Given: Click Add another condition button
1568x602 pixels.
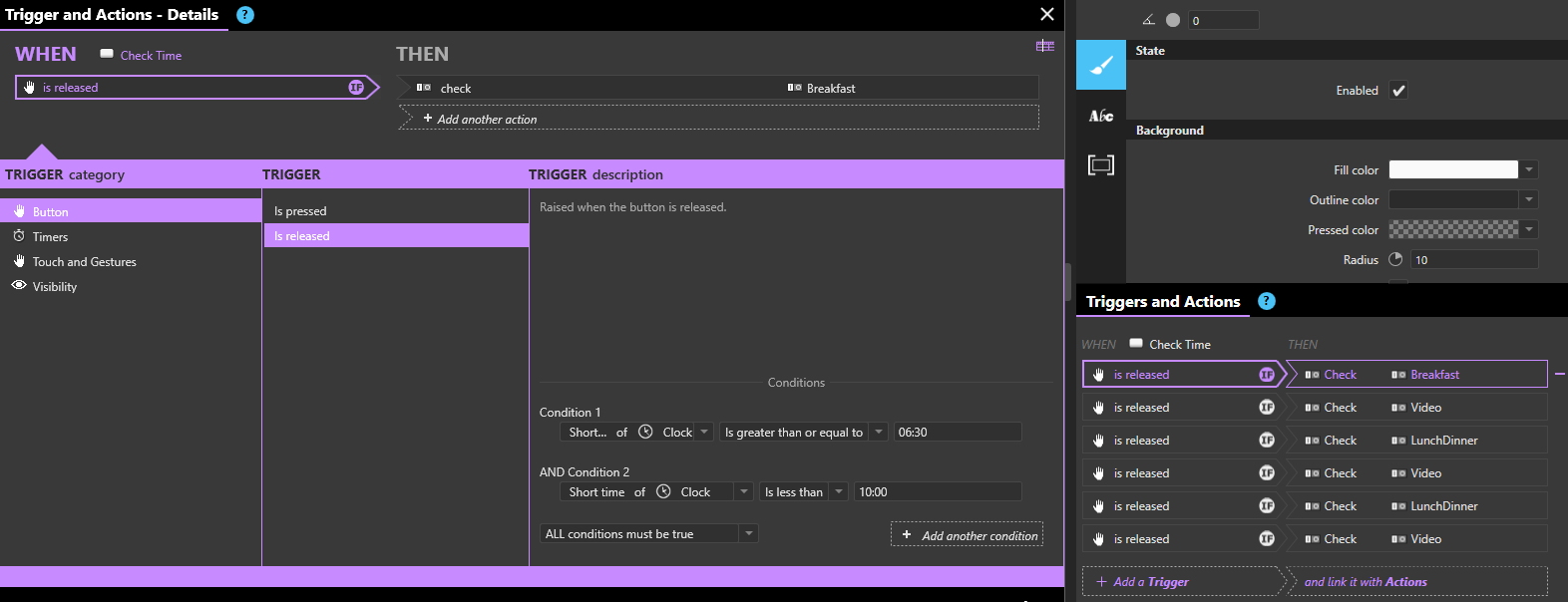Looking at the screenshot, I should (967, 534).
